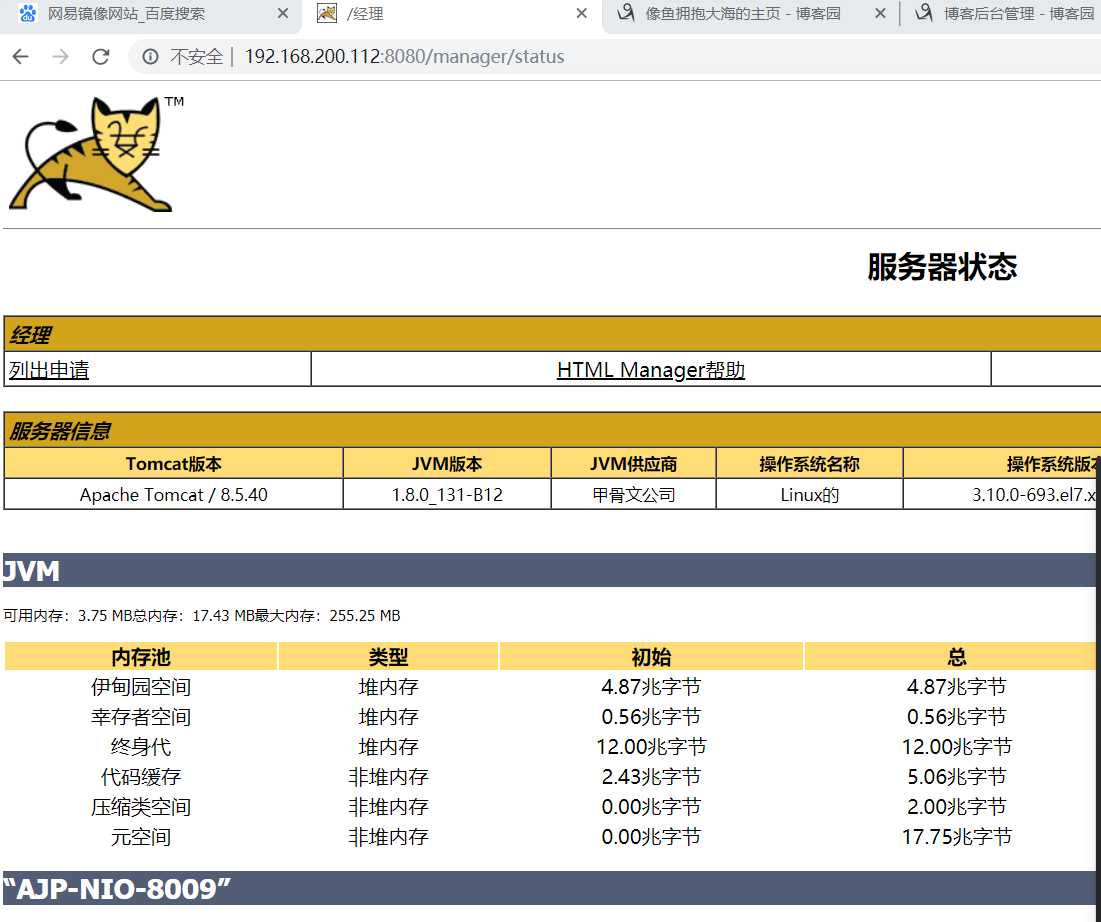Click the 可用内存 memory summary line

202,616
